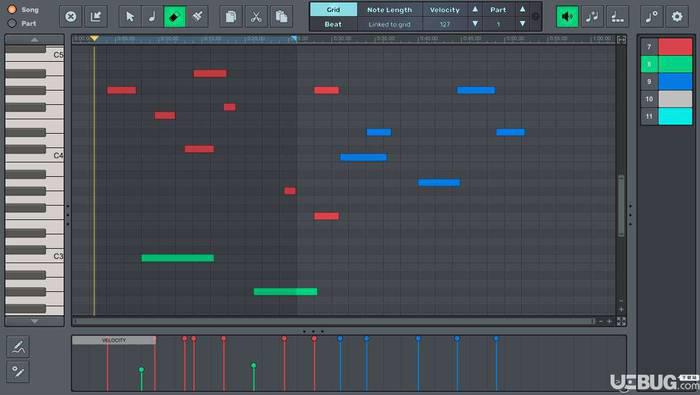
Task: Click the C4 piano key
Action: [55, 156]
